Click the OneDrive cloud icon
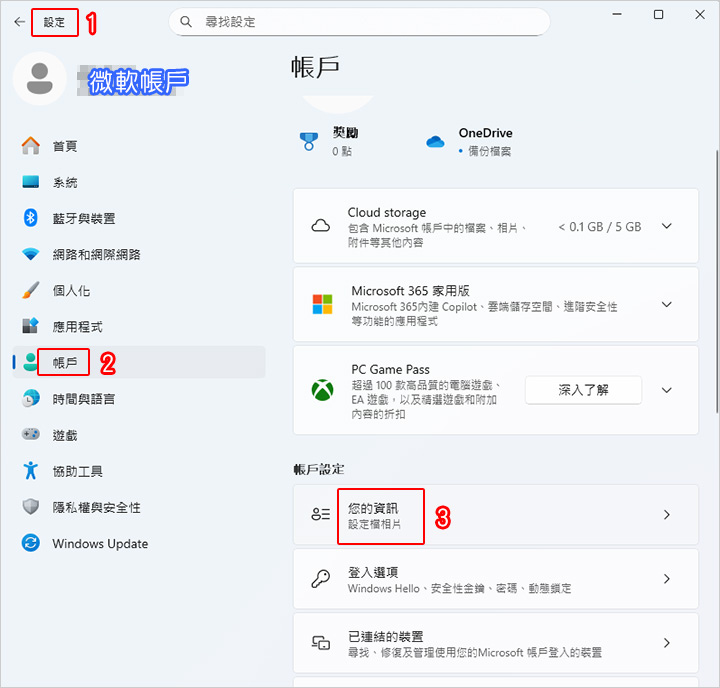The image size is (720, 688). click(435, 141)
